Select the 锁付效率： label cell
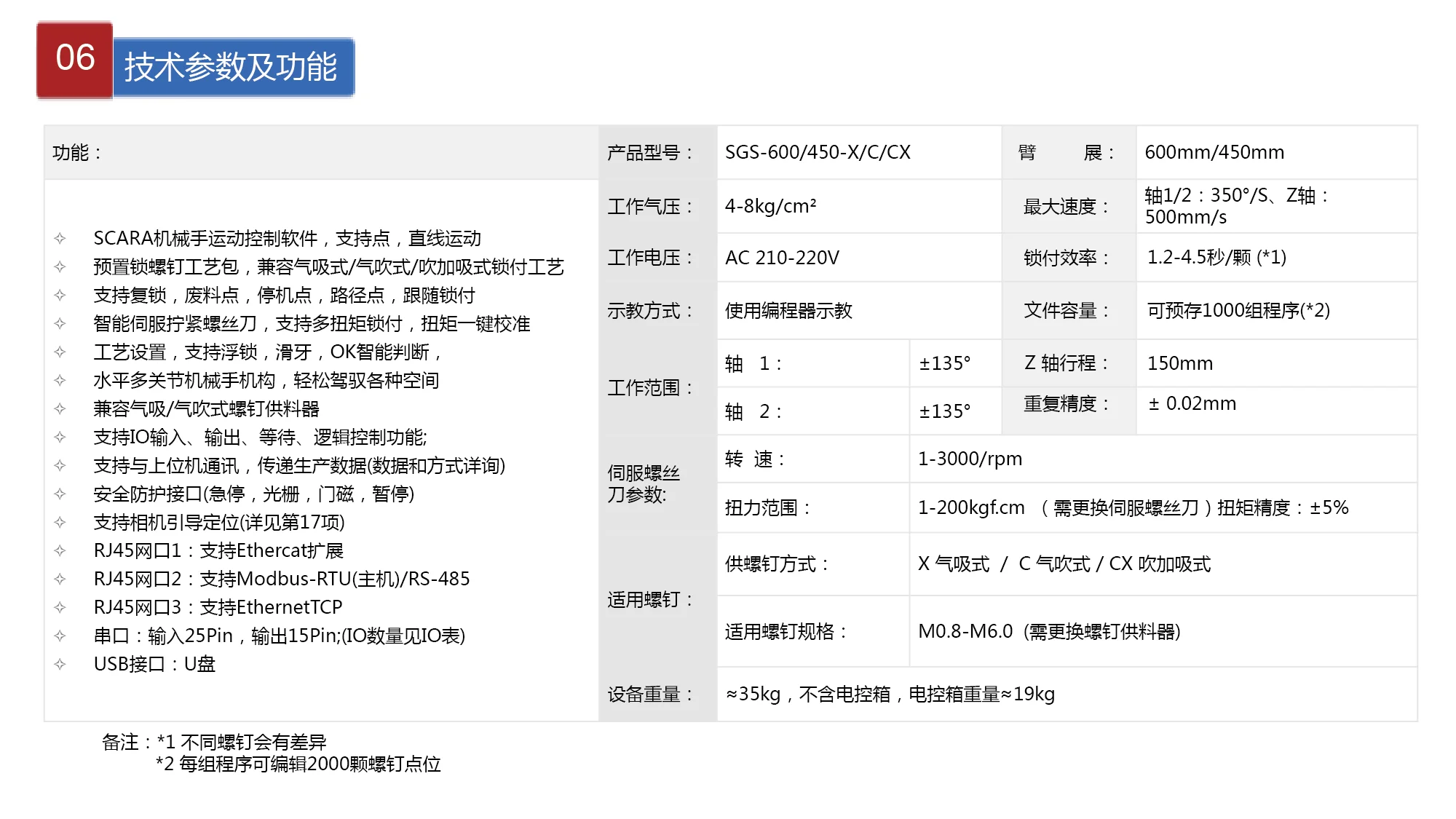Screen dimensions: 1456x819 (x=1069, y=258)
